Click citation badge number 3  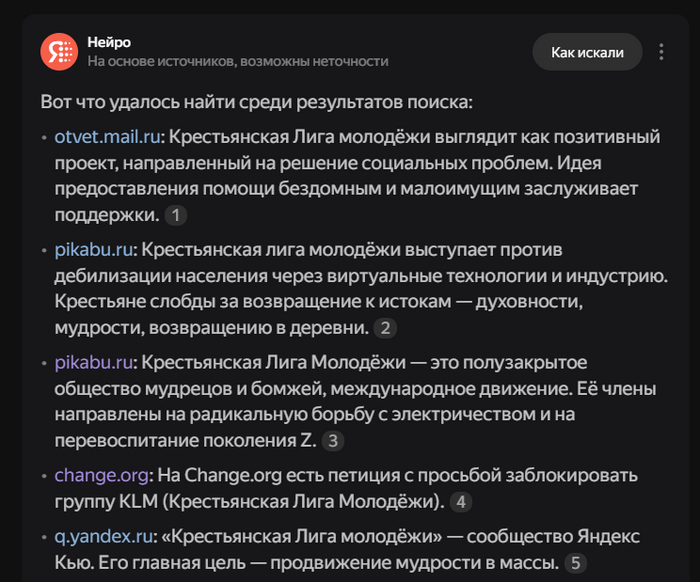(333, 441)
